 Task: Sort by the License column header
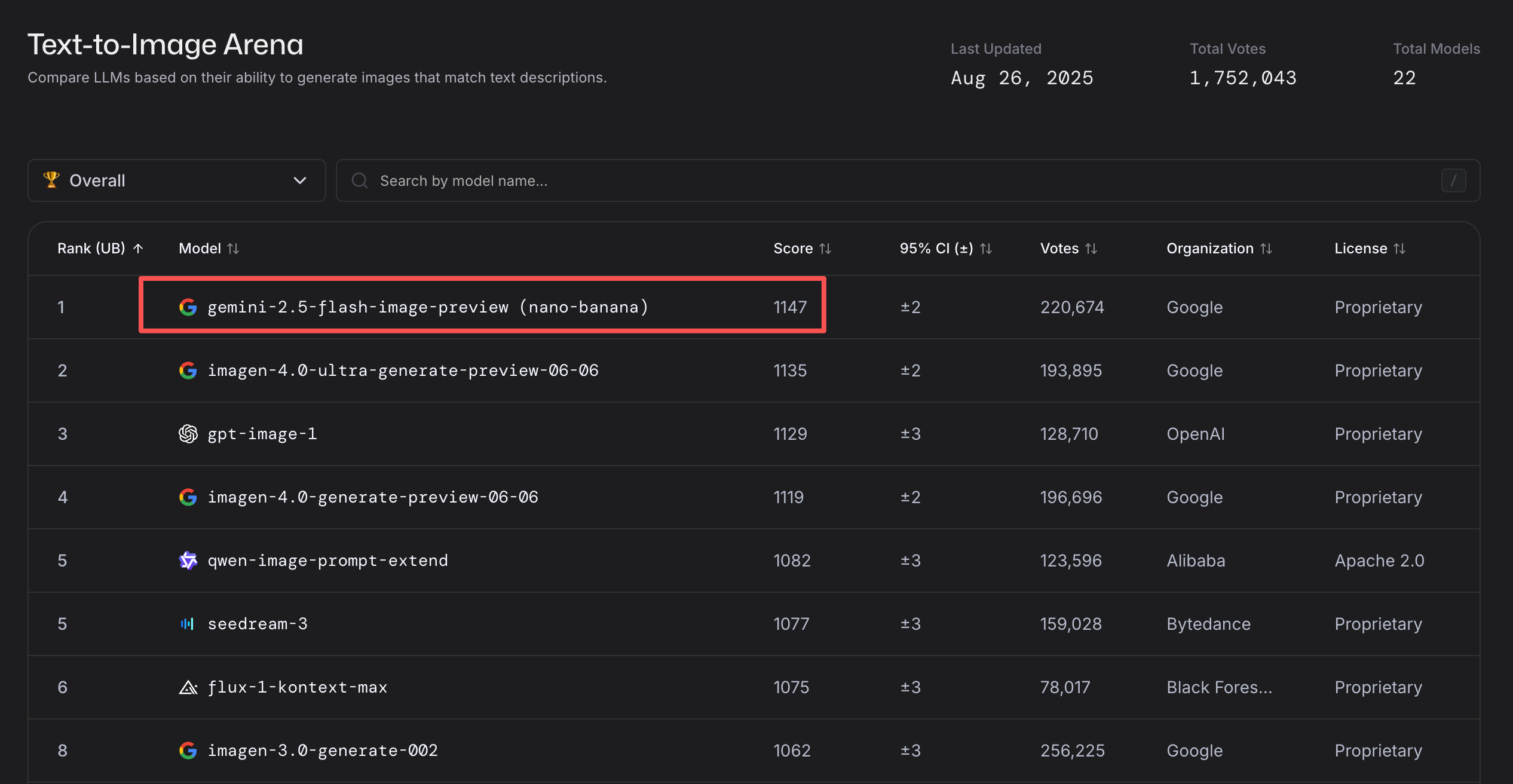point(1370,249)
